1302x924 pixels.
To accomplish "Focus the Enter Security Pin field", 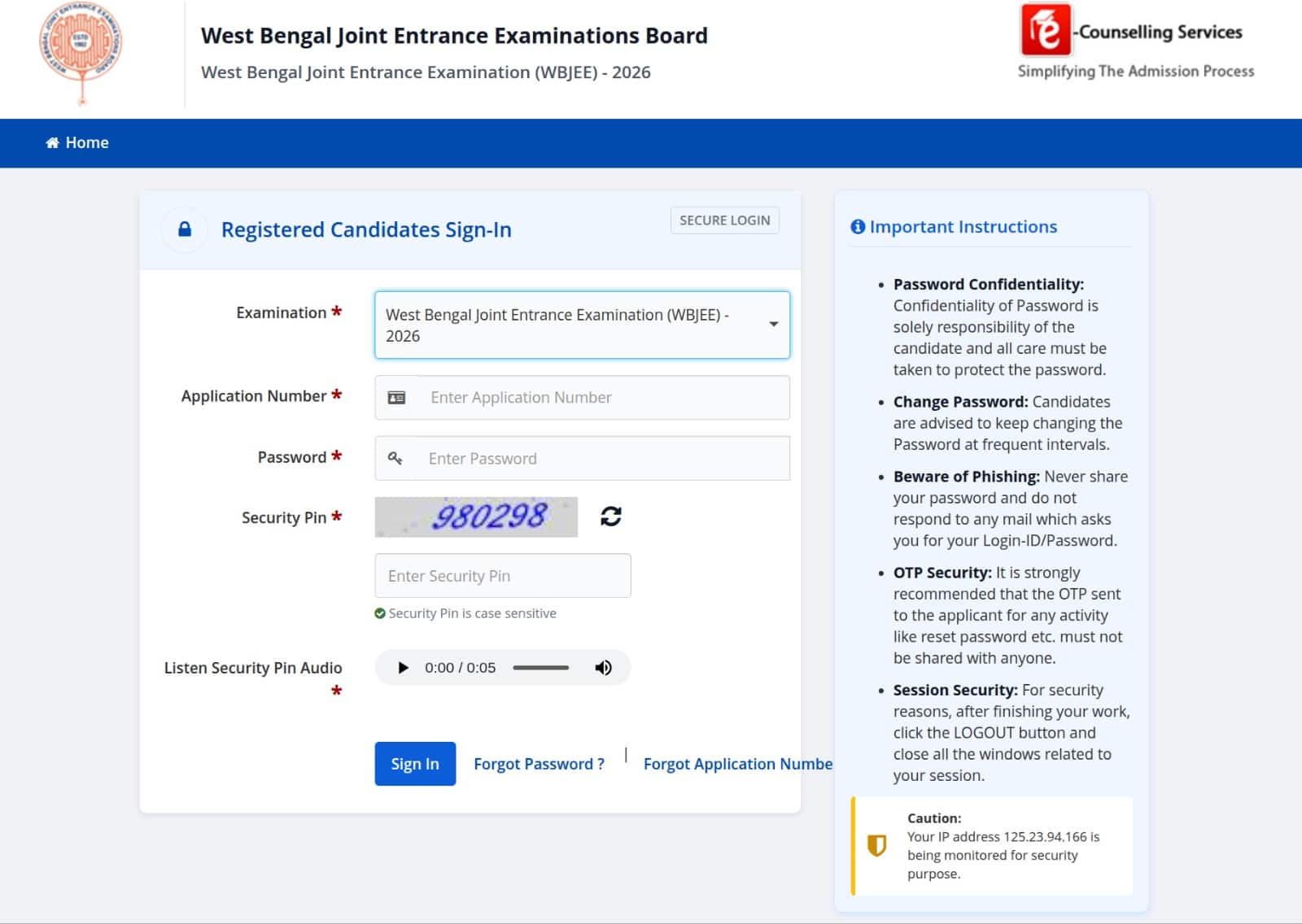I will tap(503, 576).
